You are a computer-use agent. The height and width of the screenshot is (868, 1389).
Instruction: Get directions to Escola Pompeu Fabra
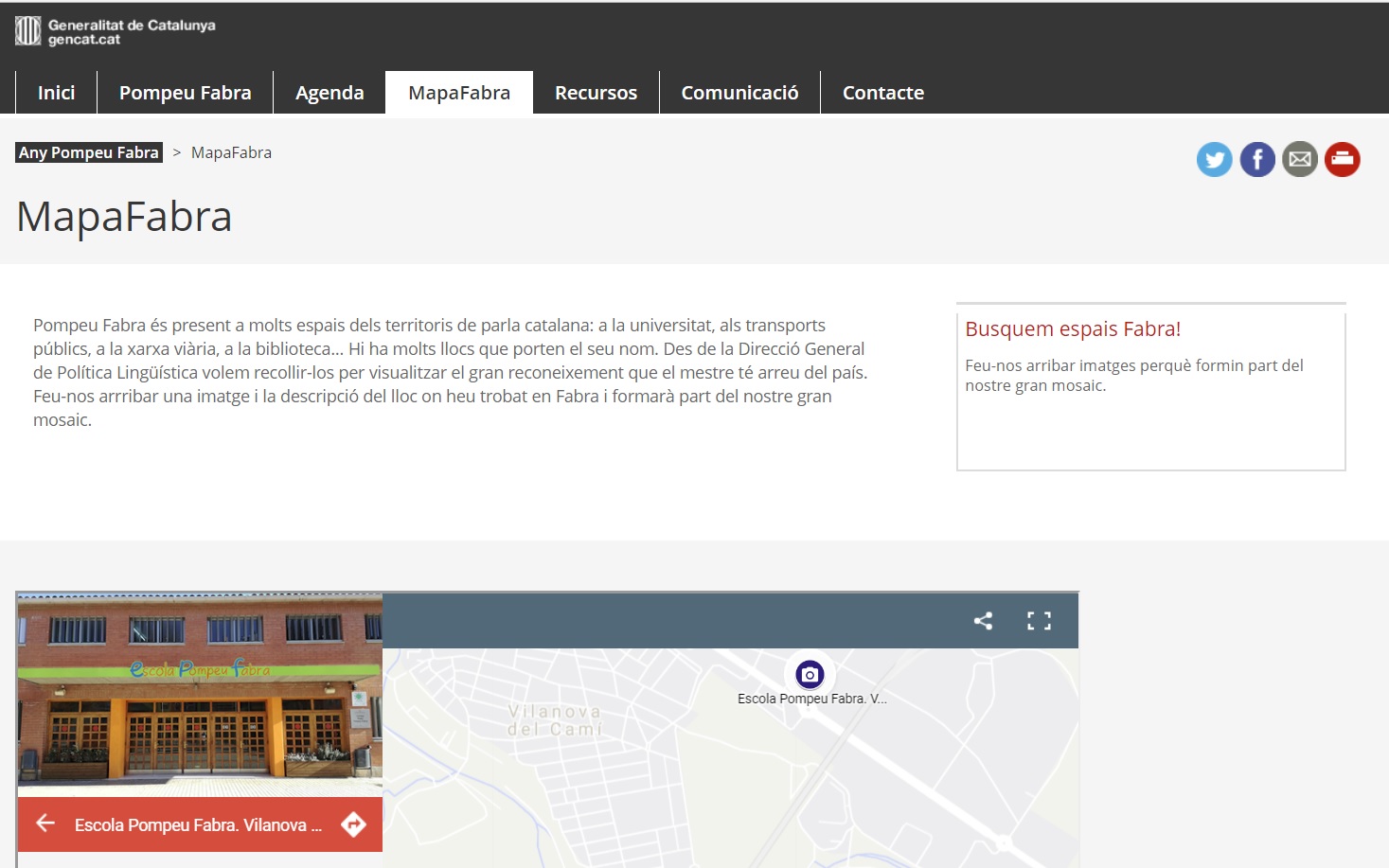[353, 824]
